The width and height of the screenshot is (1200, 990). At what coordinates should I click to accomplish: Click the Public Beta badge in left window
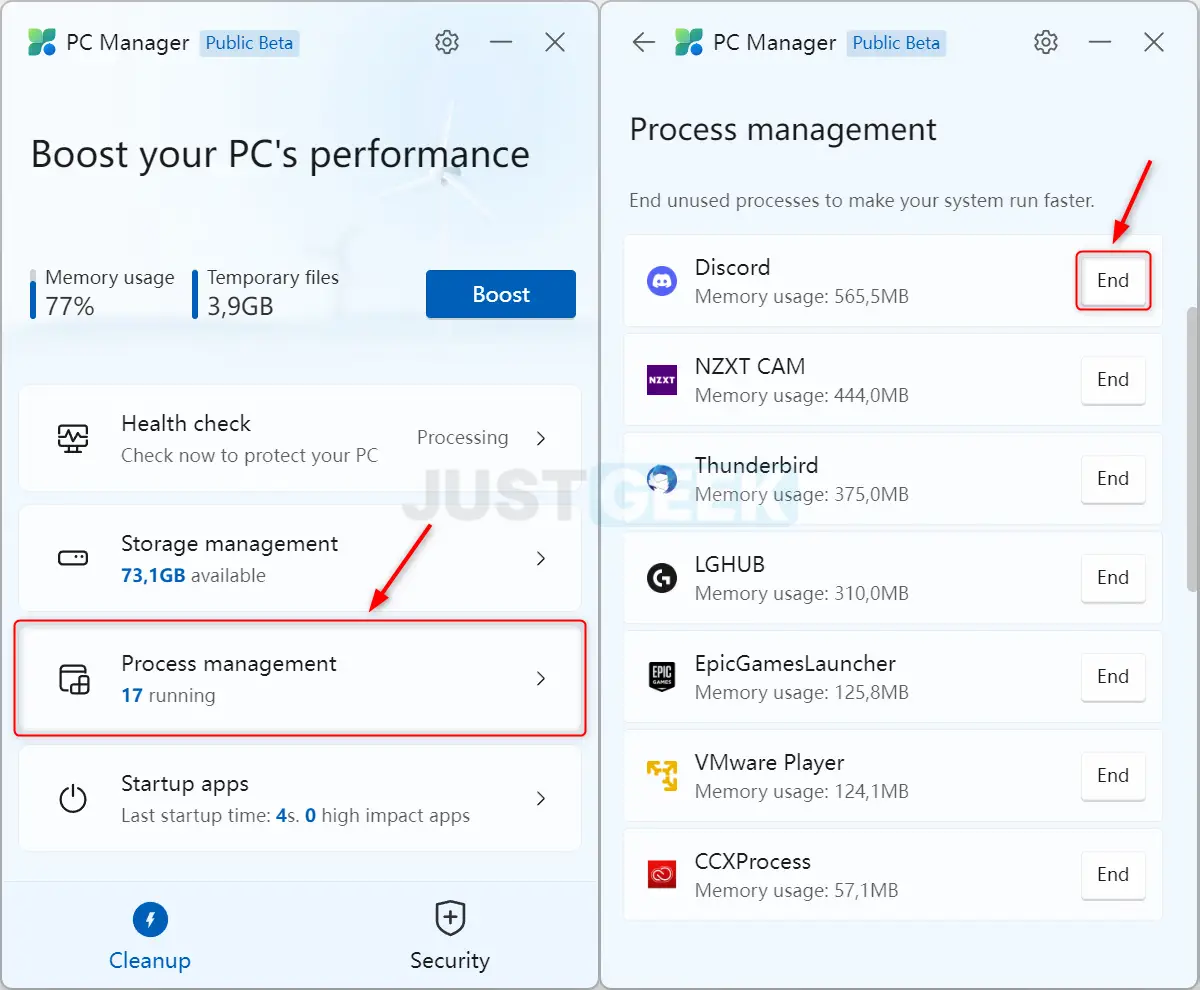click(250, 43)
